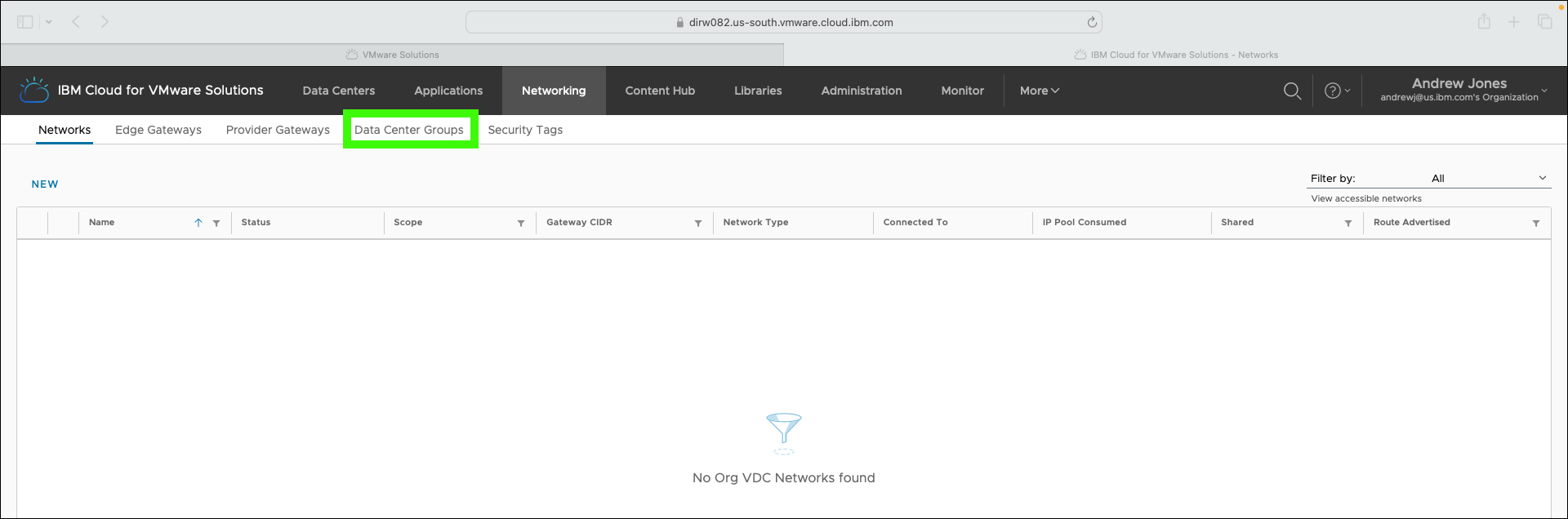1568x519 pixels.
Task: Select the Networks browser tab
Action: 1176,55
